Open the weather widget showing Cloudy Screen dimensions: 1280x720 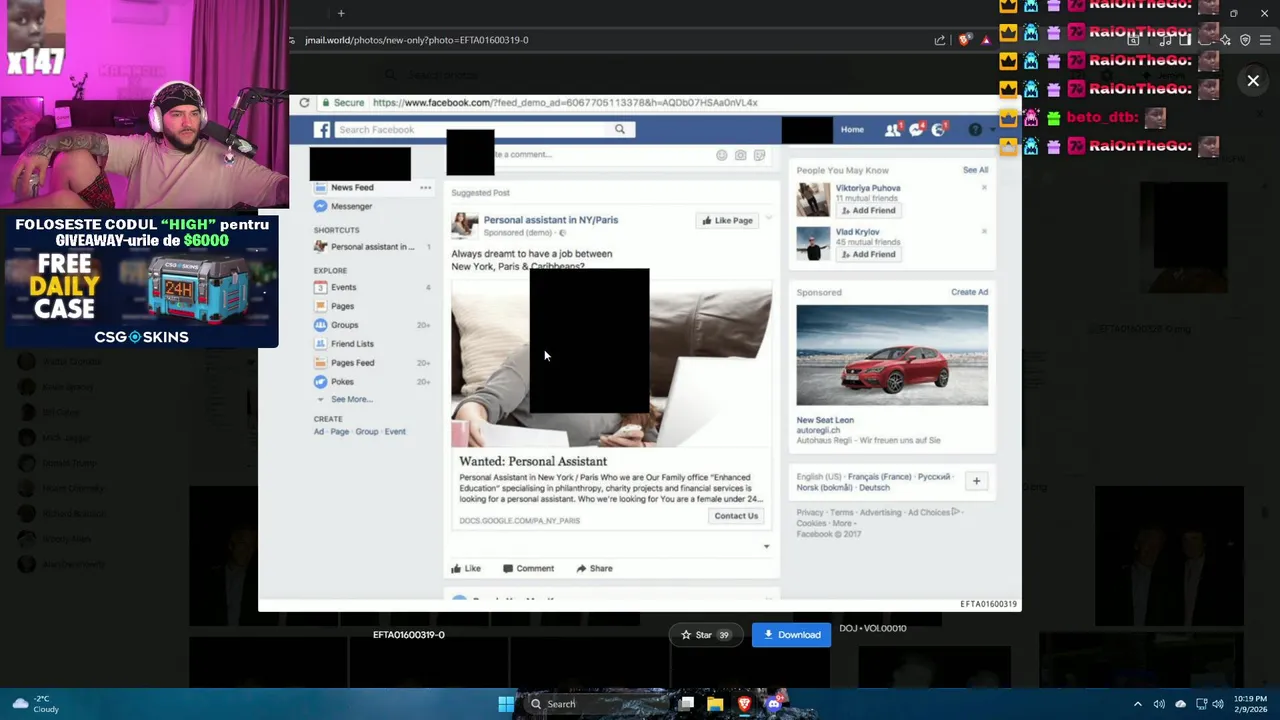click(x=35, y=704)
